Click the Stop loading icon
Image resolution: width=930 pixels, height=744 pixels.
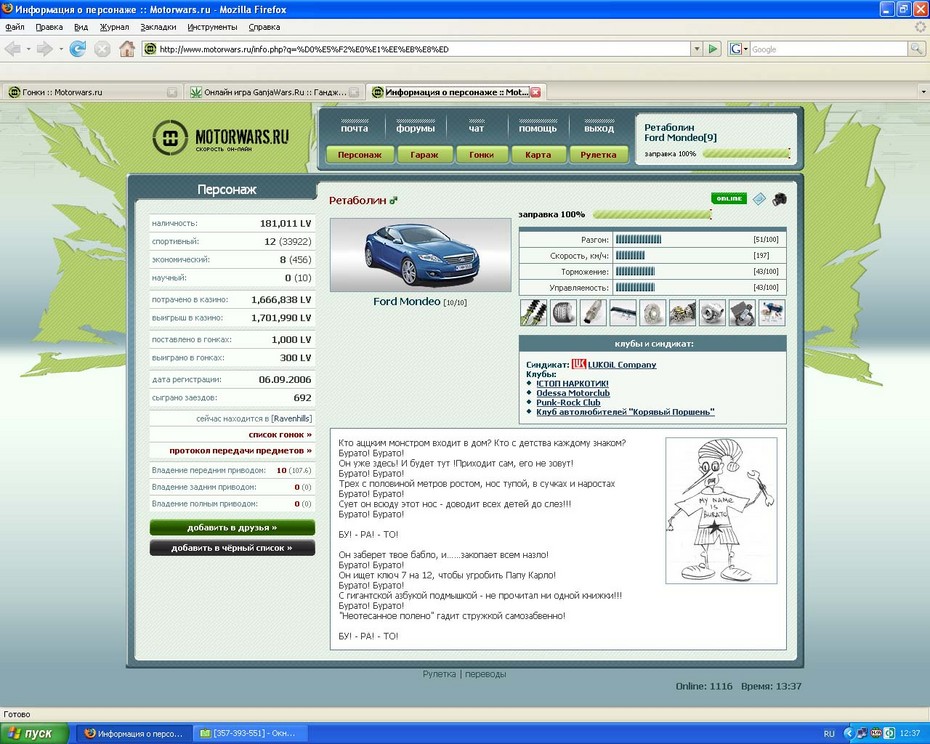pos(102,49)
